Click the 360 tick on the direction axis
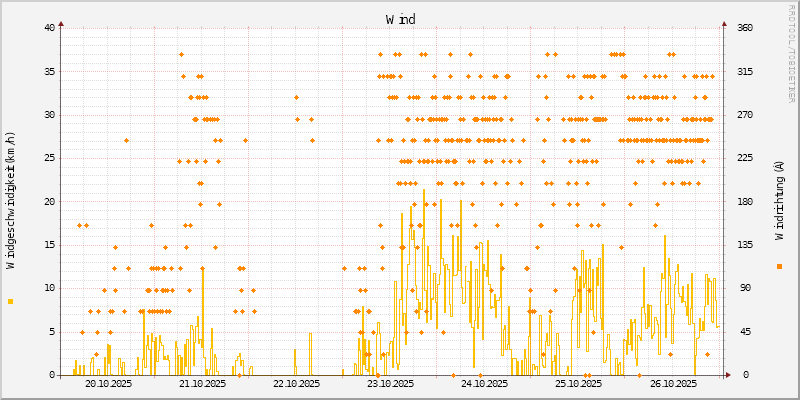The height and width of the screenshot is (400, 800). pyautogui.click(x=745, y=28)
